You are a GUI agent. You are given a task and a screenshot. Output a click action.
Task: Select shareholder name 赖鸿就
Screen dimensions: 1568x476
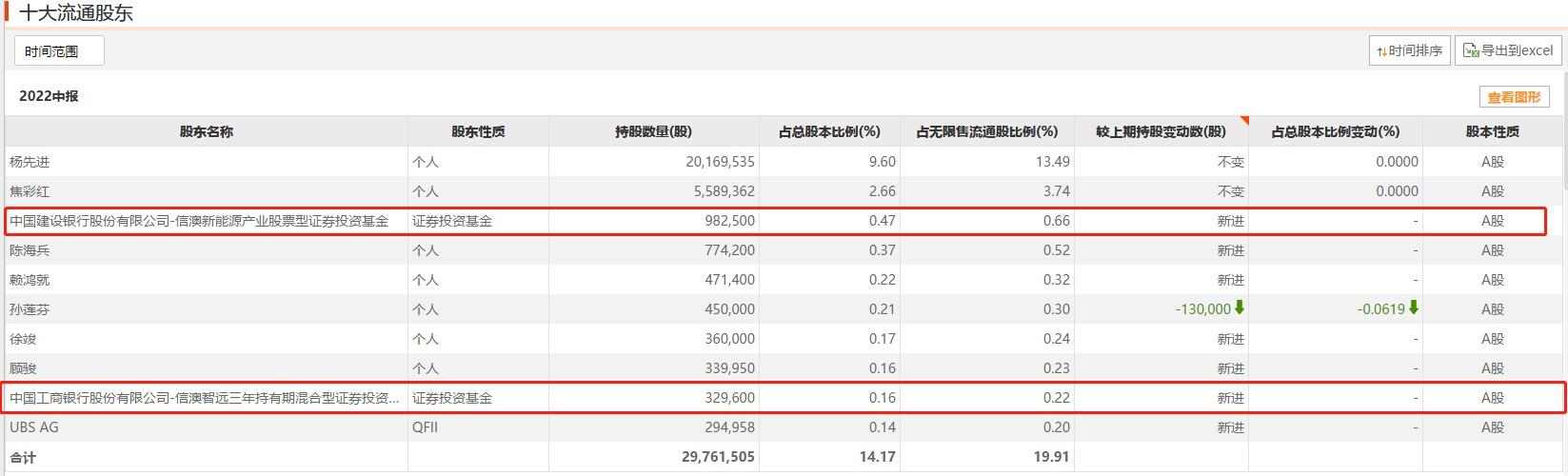tap(30, 280)
